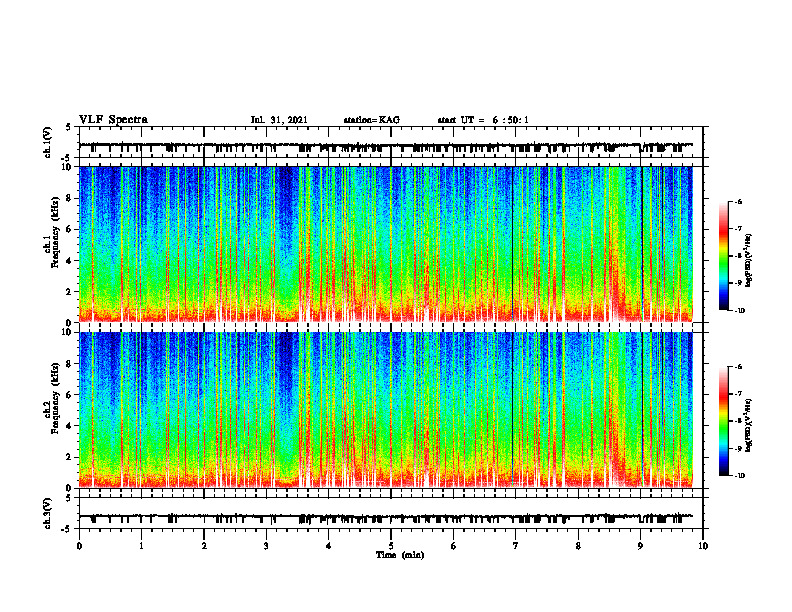The width and height of the screenshot is (792, 612).
Task: Click the "start UT = 6:50:1" label
Action: click(483, 120)
